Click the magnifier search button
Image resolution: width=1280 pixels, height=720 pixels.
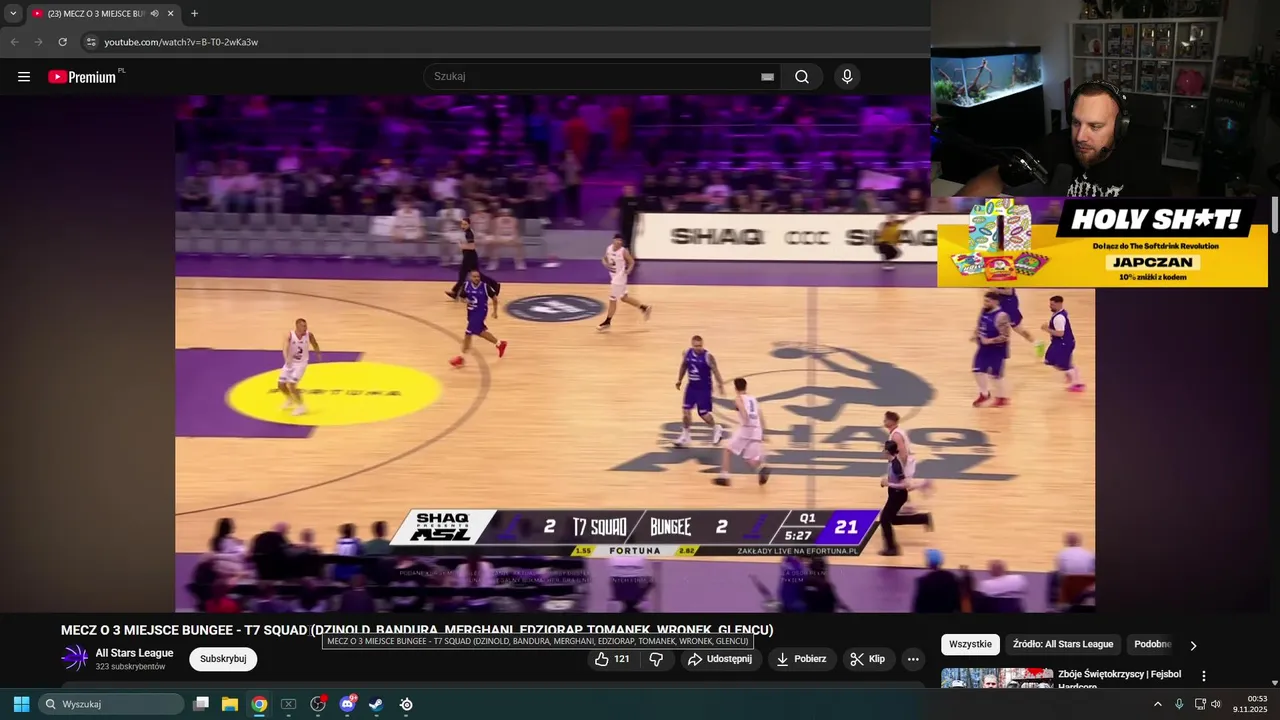(x=802, y=76)
